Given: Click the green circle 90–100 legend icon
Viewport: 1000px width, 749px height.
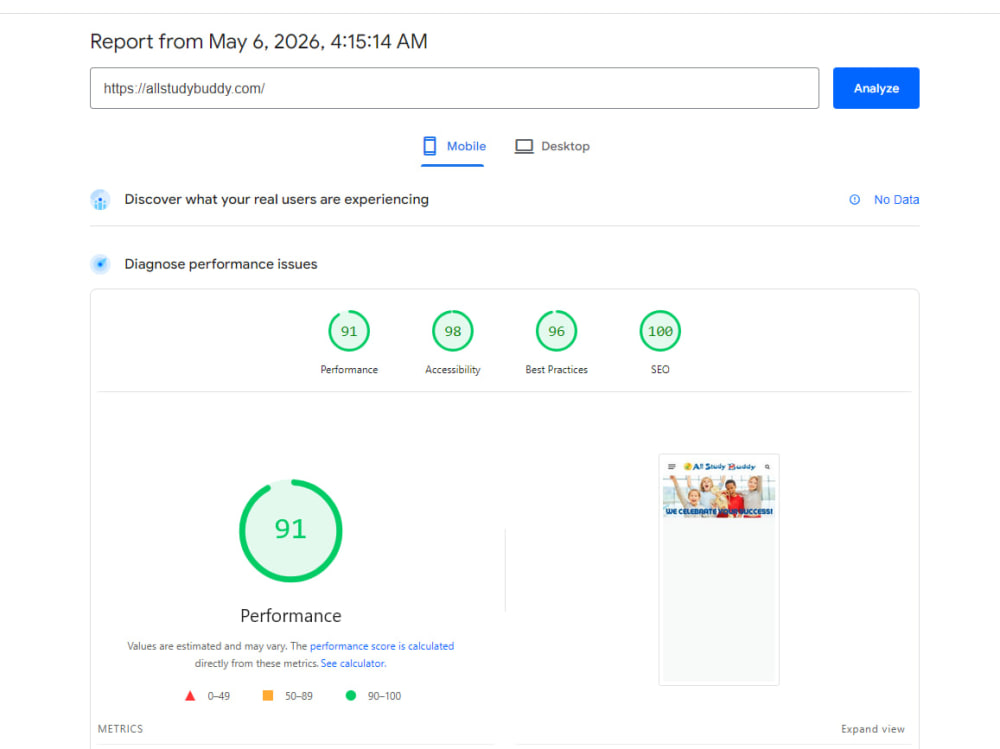Looking at the screenshot, I should [x=351, y=695].
